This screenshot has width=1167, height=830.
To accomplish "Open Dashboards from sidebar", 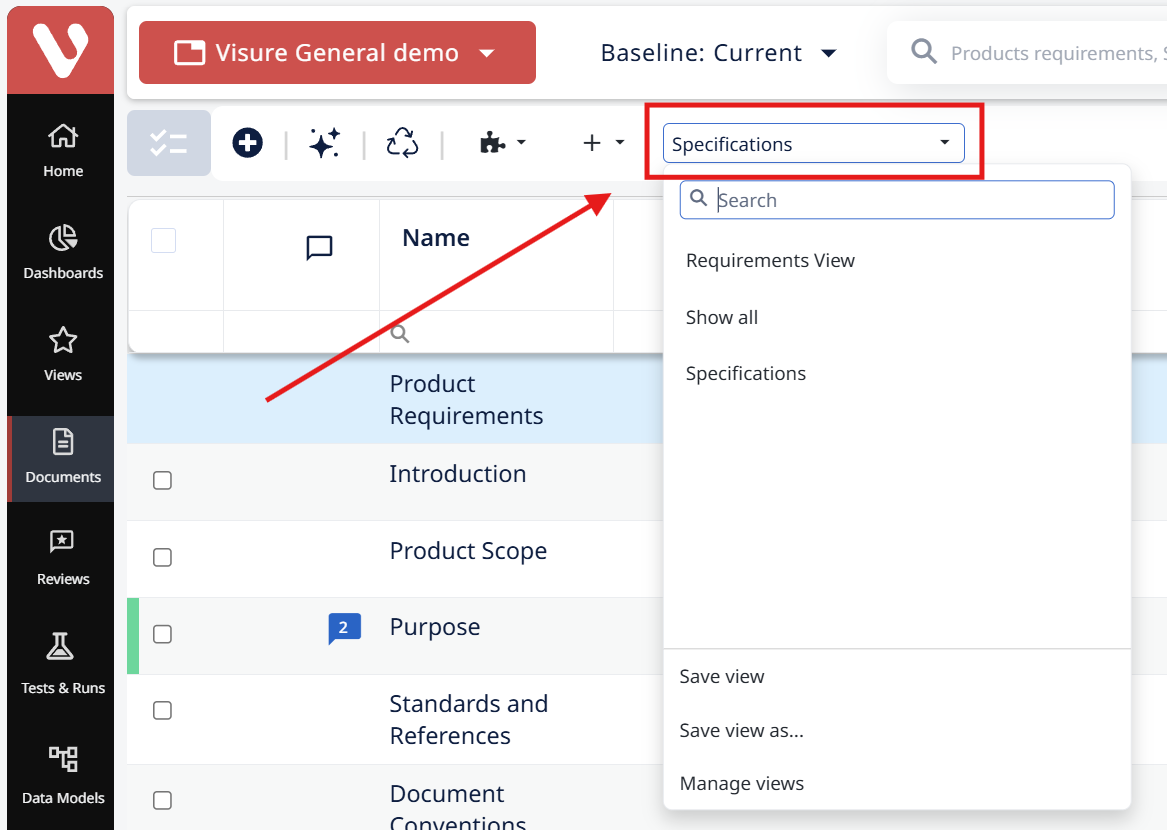I will (63, 253).
